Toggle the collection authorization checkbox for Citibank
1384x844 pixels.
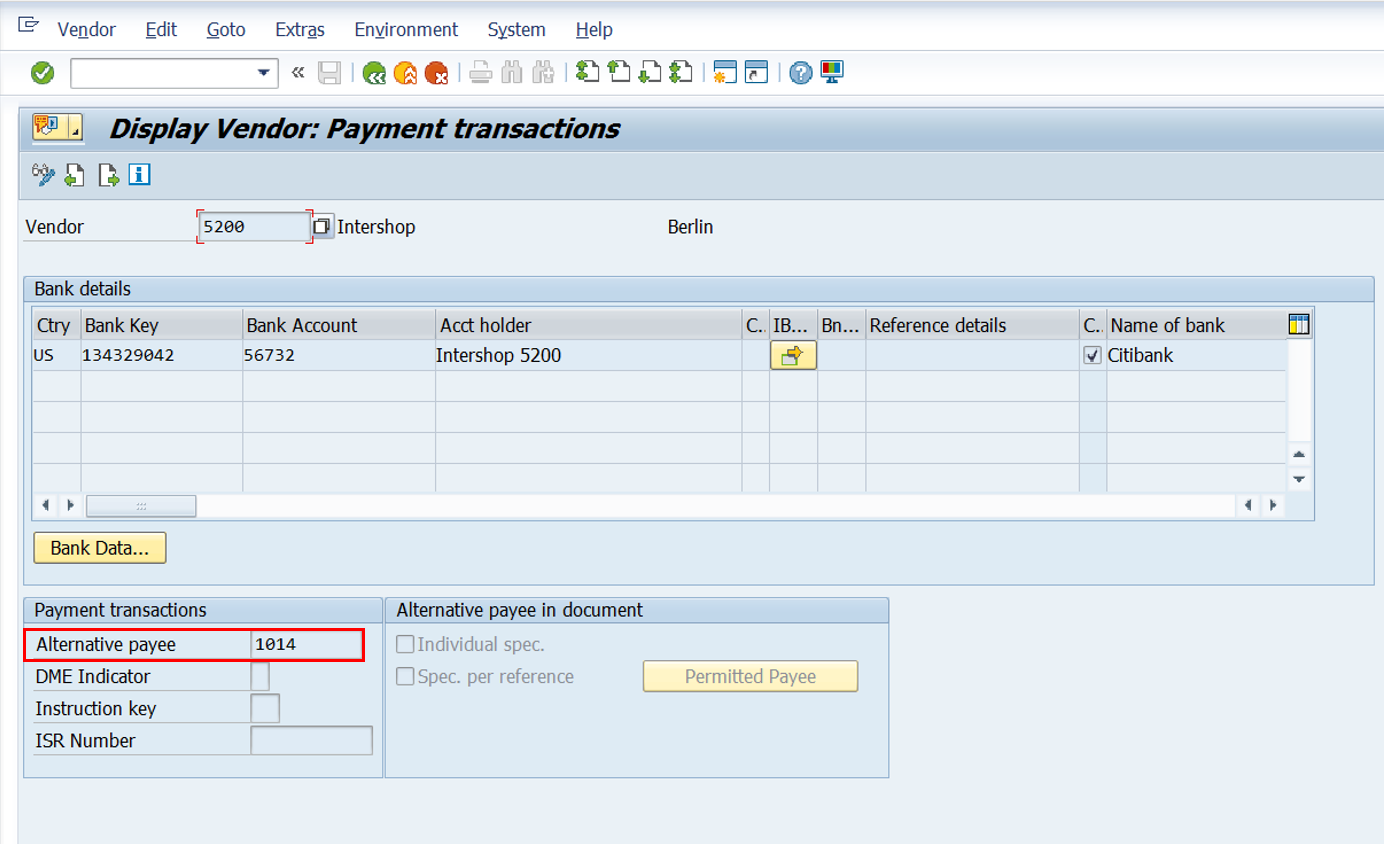point(1091,355)
